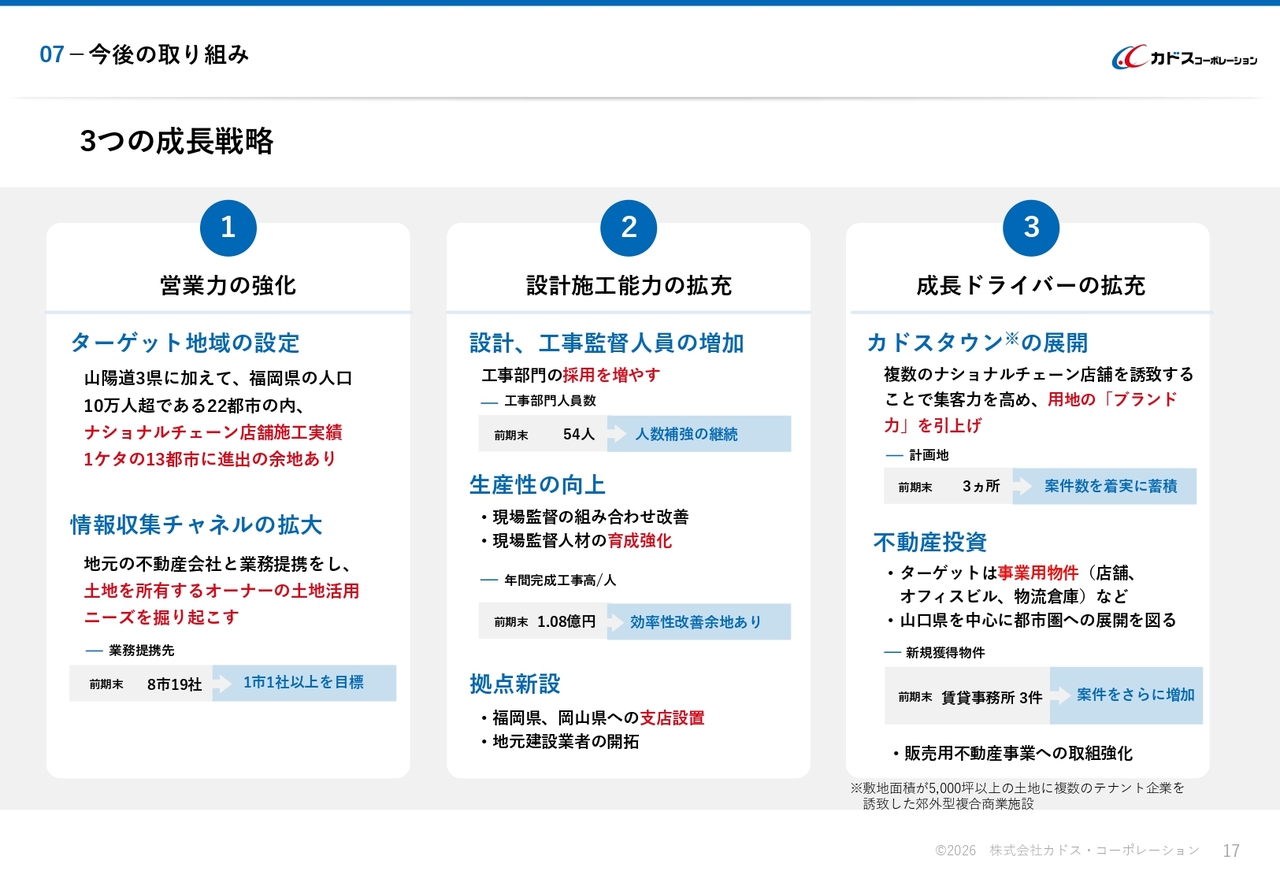
Task: Click the 営業力の強化 column header
Action: pos(228,286)
